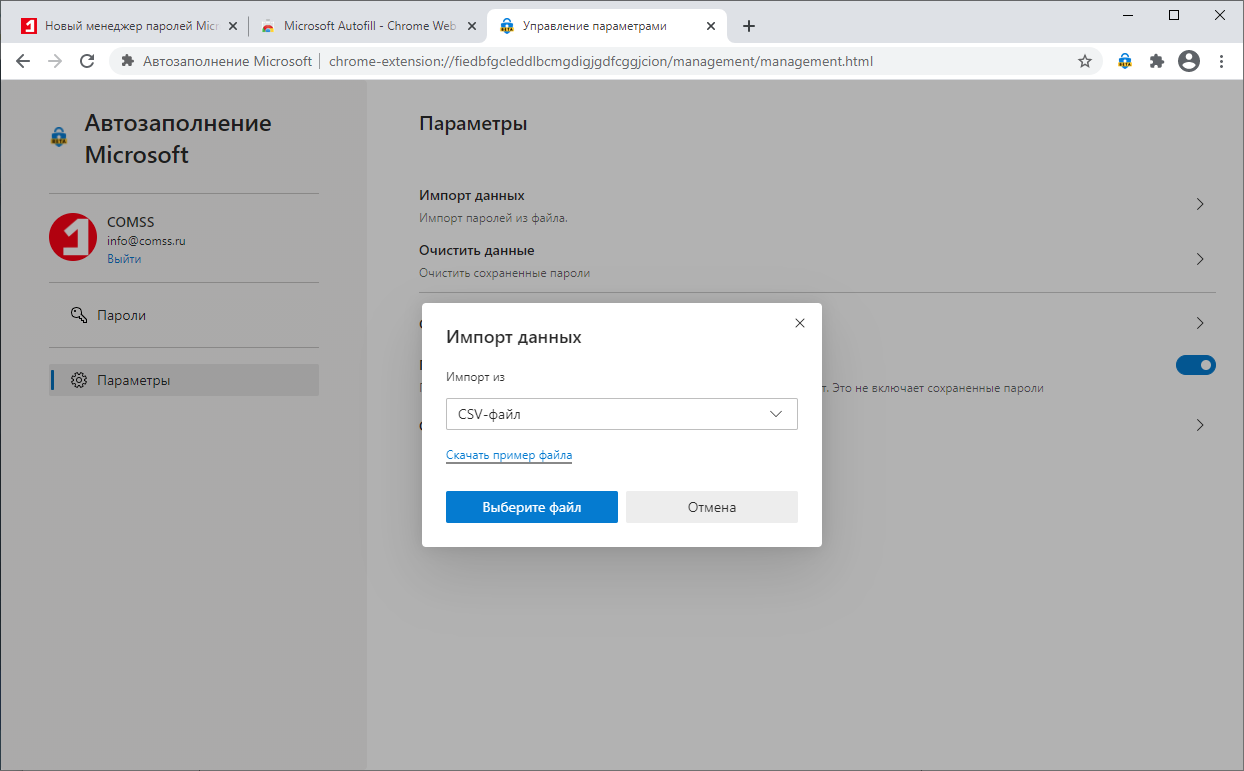This screenshot has width=1244, height=771.
Task: Expand the Очистить данные row chevron
Action: pyautogui.click(x=1200, y=259)
